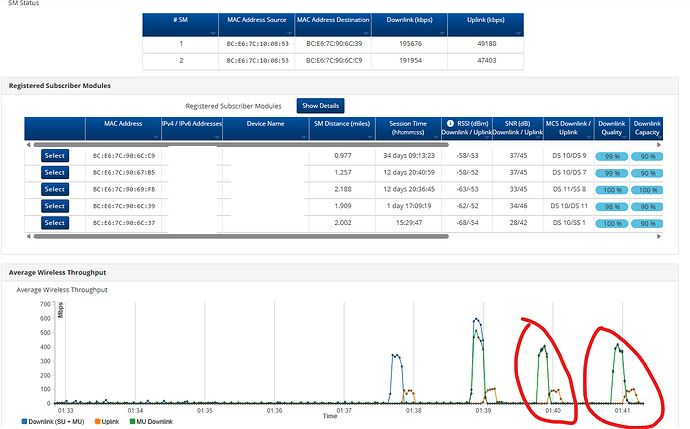
Task: Select the subscriber module ending 6C:39
Action: [54, 206]
